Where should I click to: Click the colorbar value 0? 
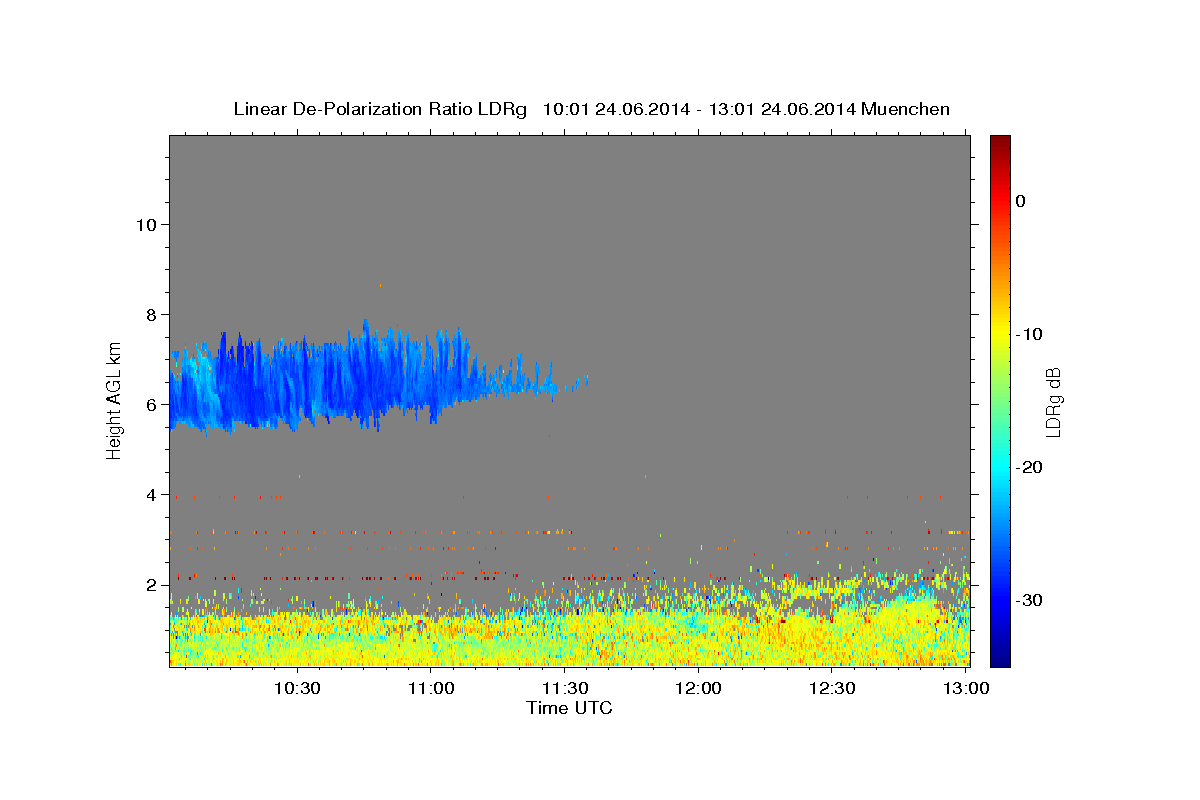[1020, 201]
